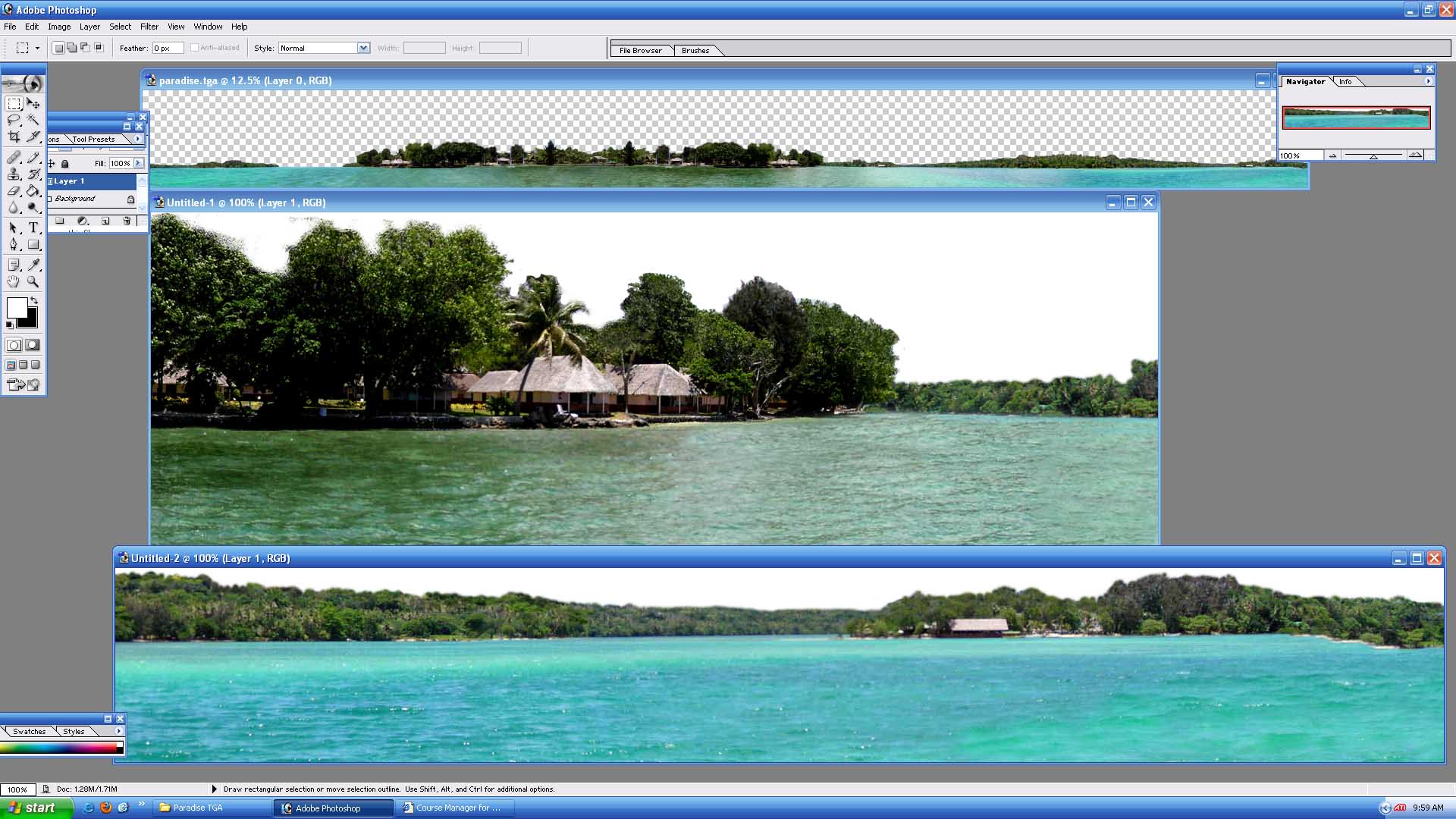1456x819 pixels.
Task: Click the foreground color swatch
Action: coord(17,307)
